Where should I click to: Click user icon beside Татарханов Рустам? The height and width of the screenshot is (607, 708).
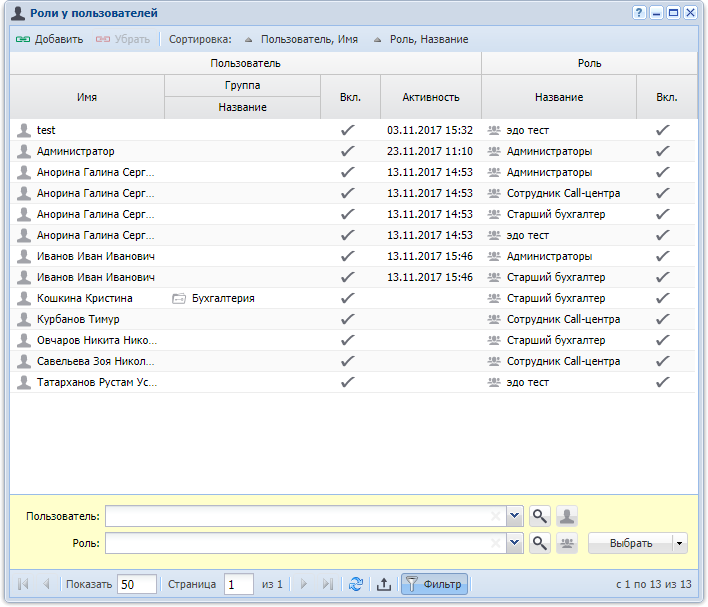pos(23,382)
